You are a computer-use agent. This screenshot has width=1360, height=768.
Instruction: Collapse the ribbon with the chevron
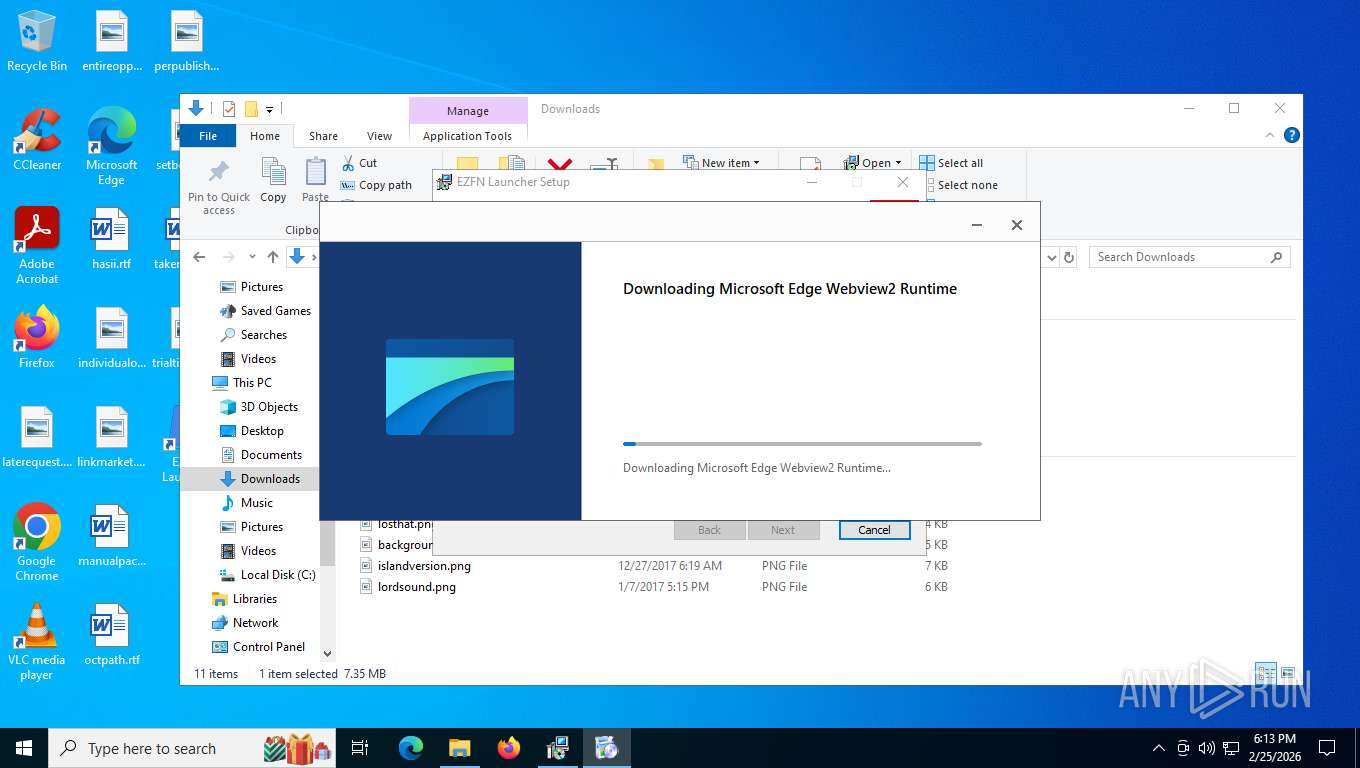(1271, 135)
